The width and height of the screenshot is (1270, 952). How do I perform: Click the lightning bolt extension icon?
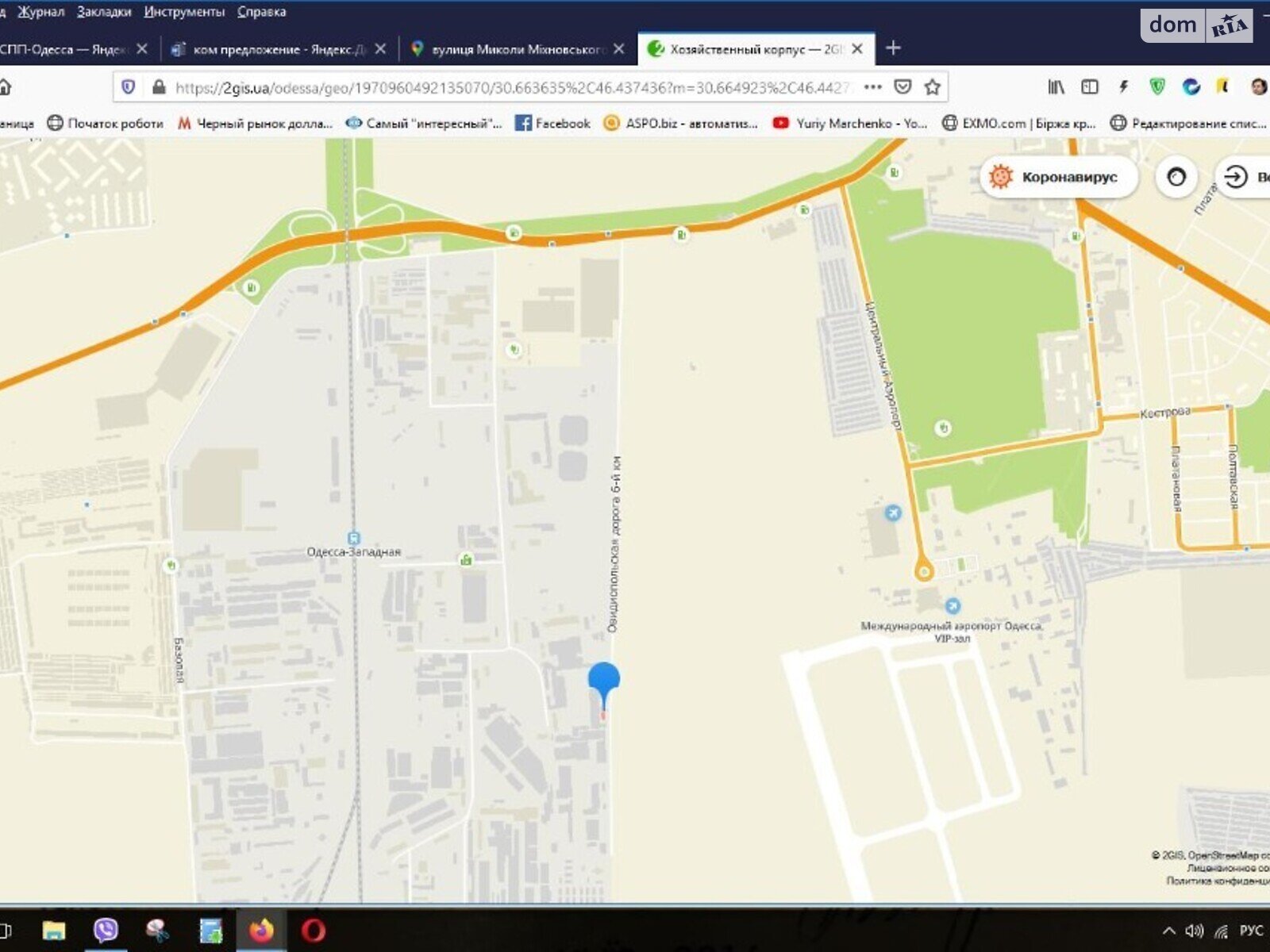pyautogui.click(x=1123, y=87)
